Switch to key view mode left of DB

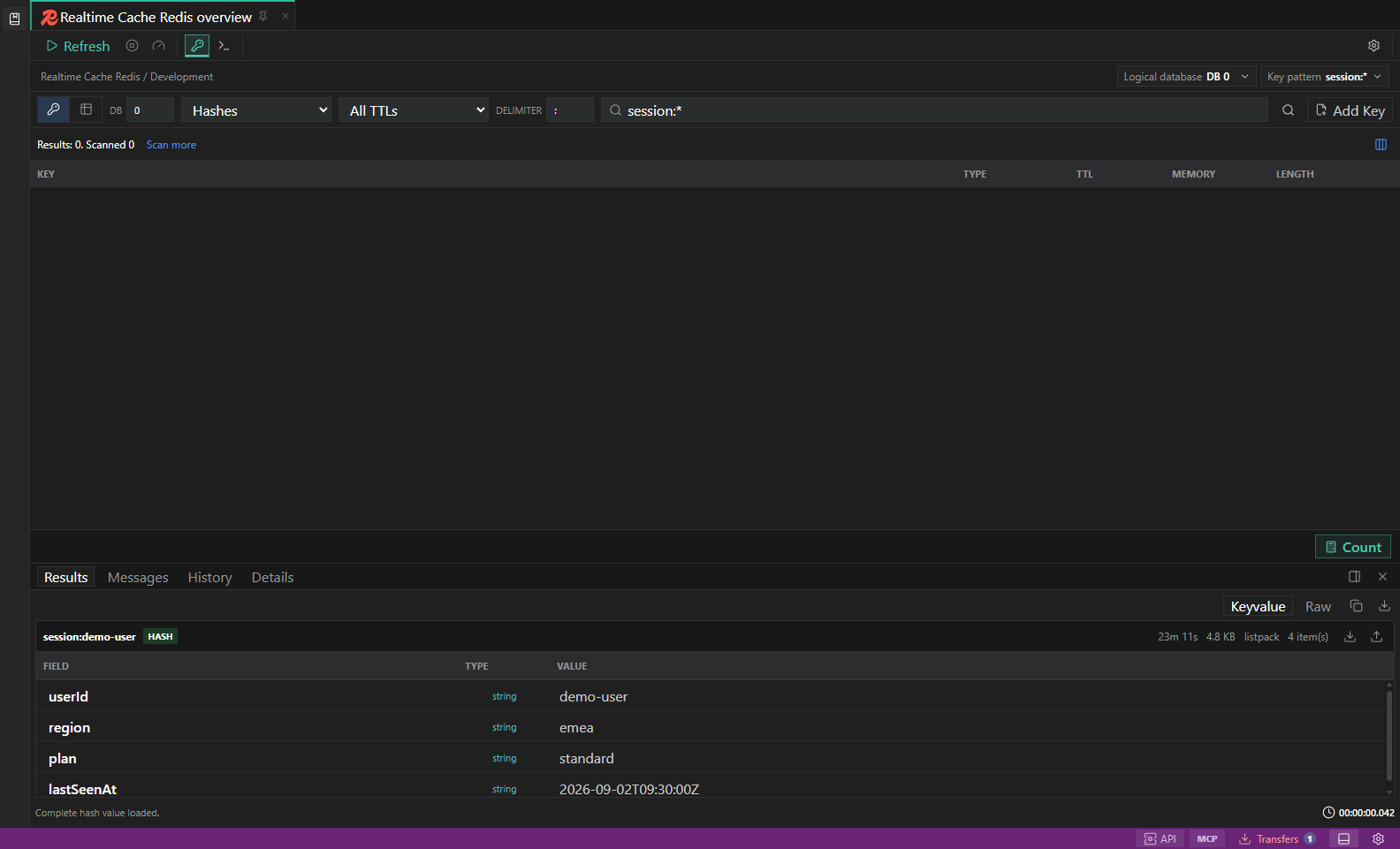pyautogui.click(x=53, y=110)
